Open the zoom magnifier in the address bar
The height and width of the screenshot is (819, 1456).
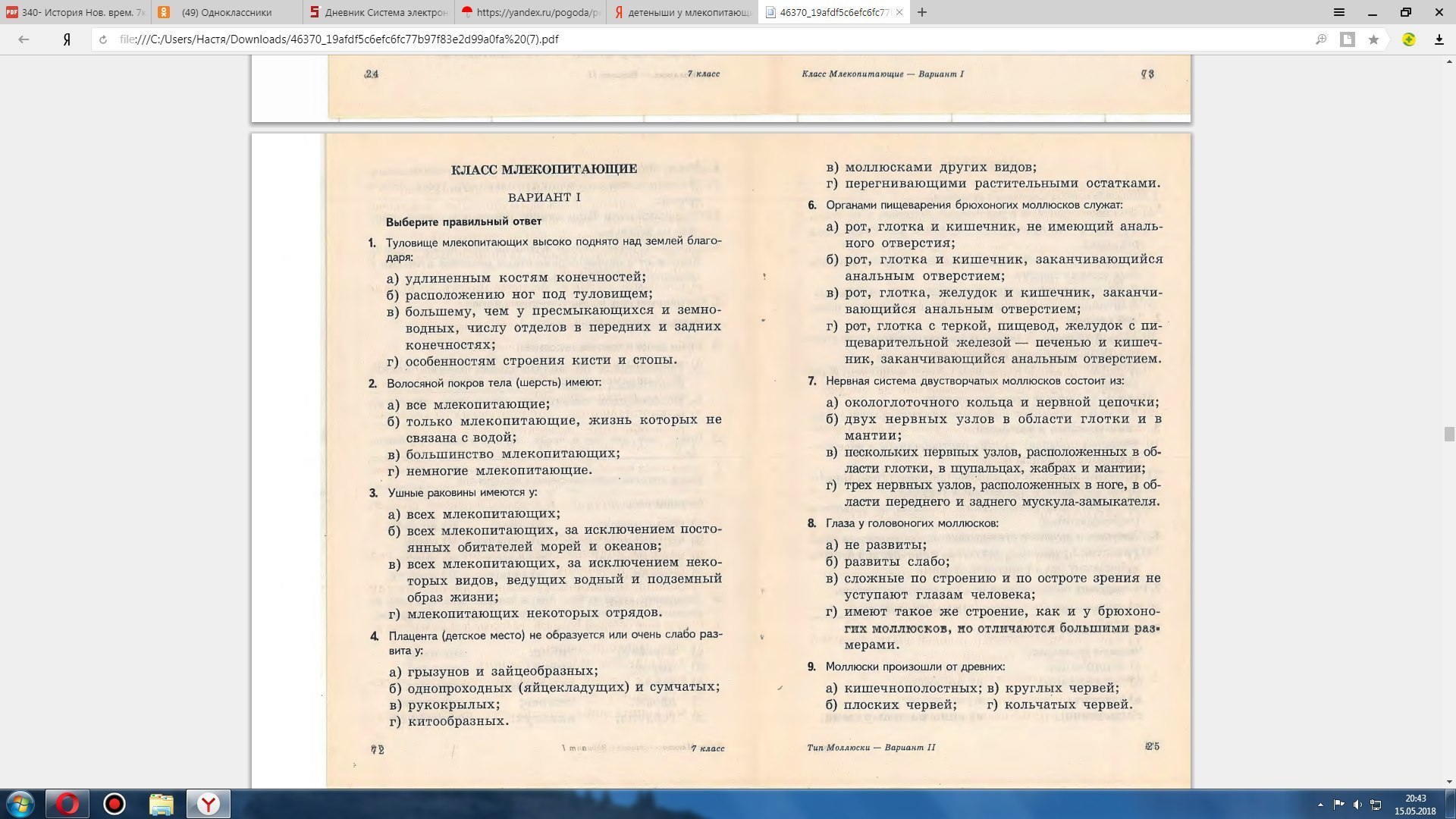pyautogui.click(x=1321, y=39)
